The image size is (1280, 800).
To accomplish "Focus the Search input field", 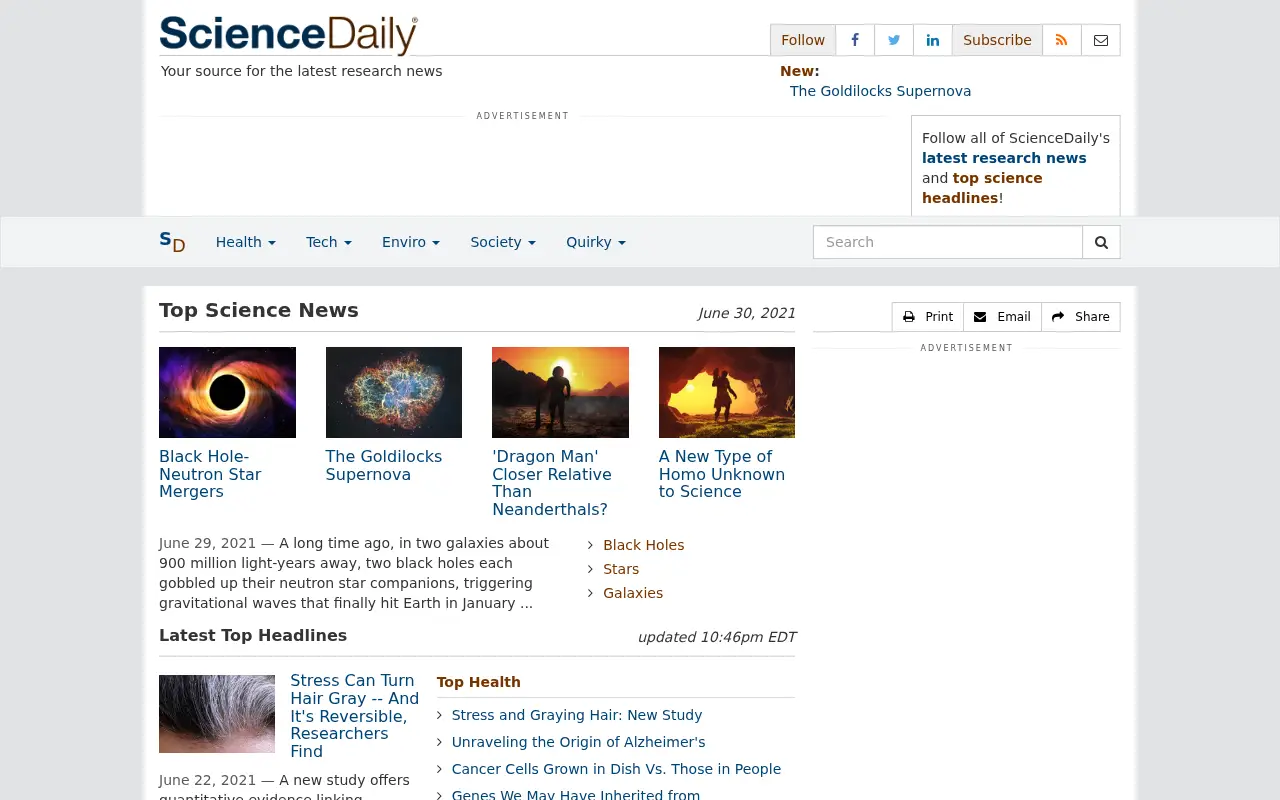I will coord(948,242).
